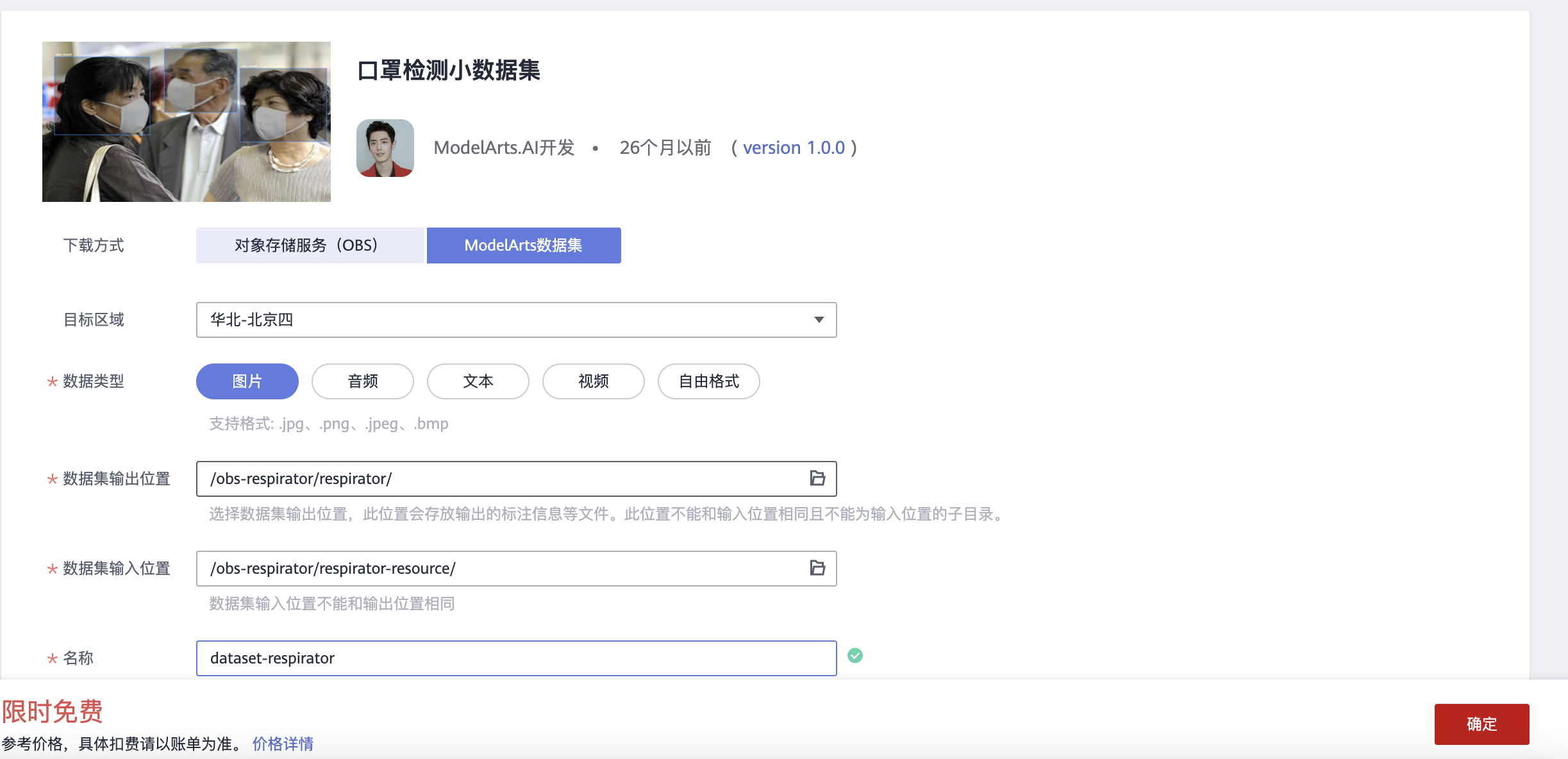
Task: Select 音频 data type
Action: (x=362, y=381)
